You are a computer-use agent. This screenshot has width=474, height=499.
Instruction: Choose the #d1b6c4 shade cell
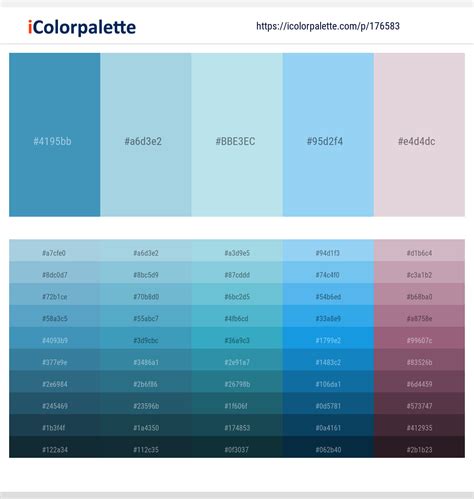pos(419,250)
